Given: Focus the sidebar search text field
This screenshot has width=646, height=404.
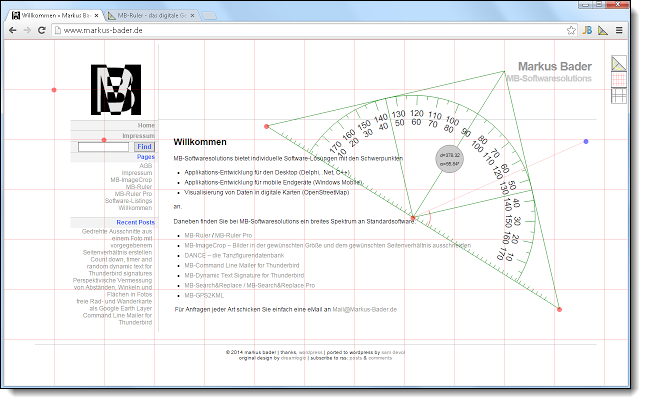Looking at the screenshot, I should click(x=103, y=147).
